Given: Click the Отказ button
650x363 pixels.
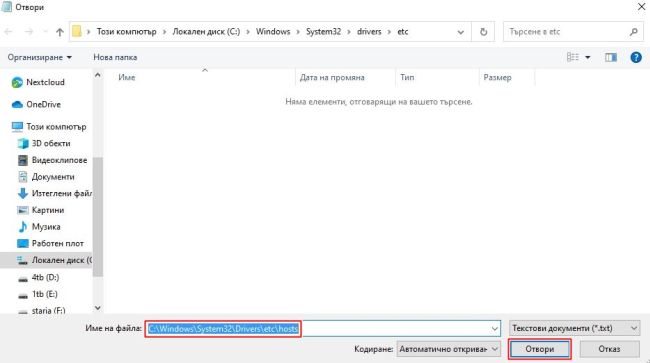Looking at the screenshot, I should coord(609,349).
